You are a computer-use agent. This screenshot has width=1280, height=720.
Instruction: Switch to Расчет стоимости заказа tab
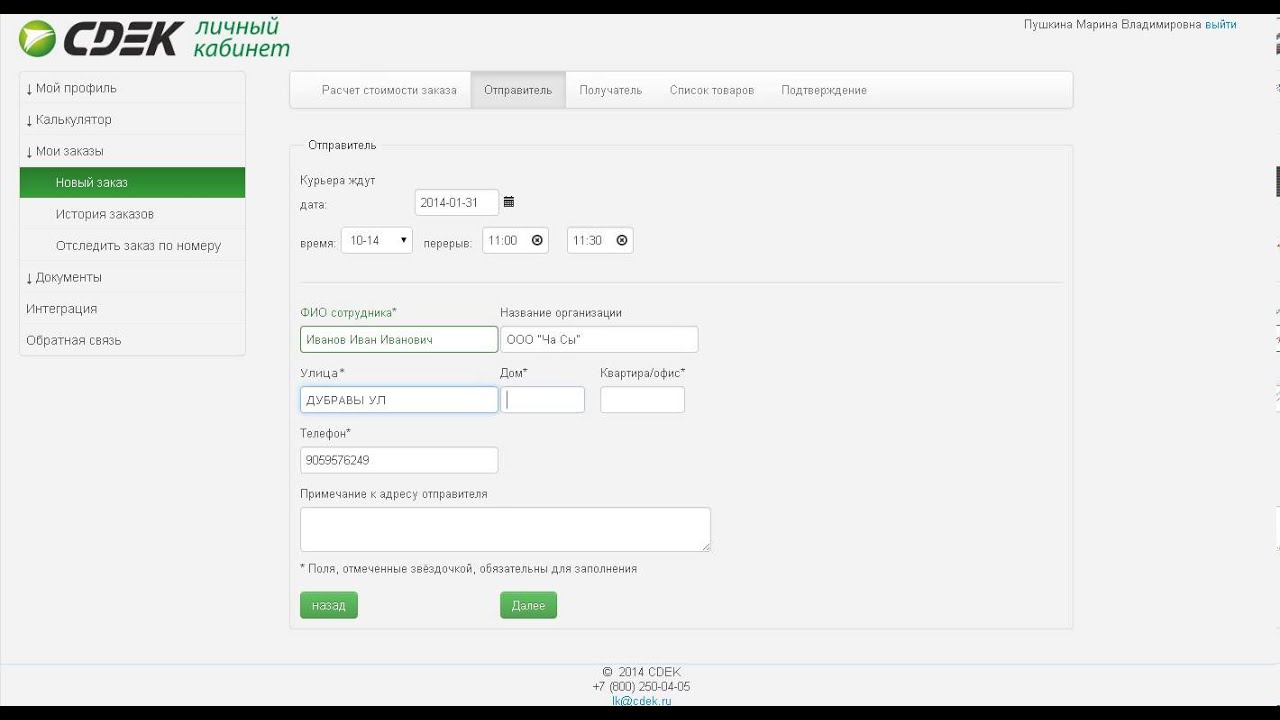tap(389, 90)
